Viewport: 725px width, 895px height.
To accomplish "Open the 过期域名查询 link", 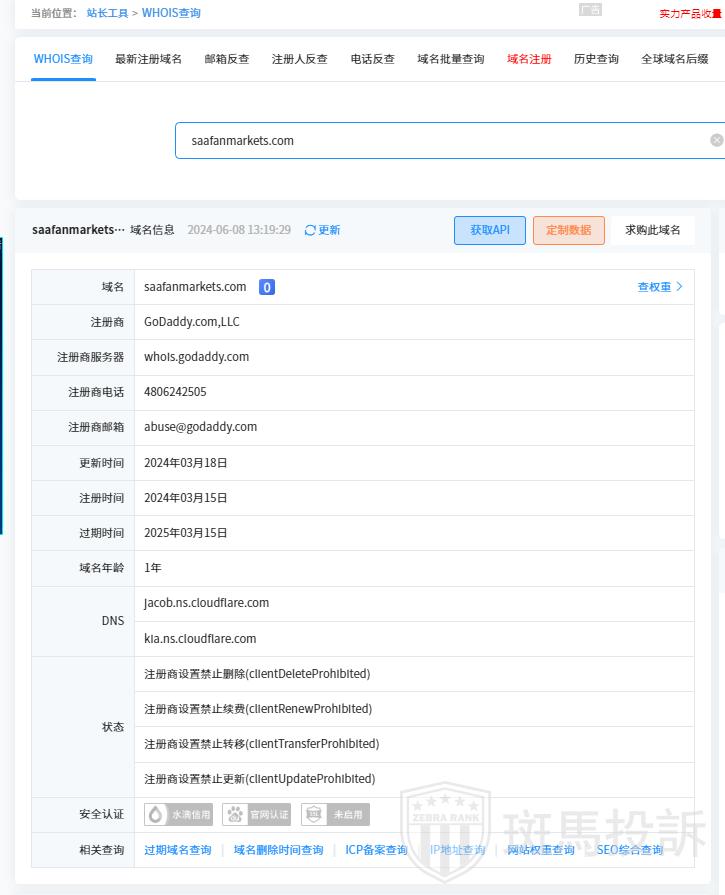I will (178, 850).
